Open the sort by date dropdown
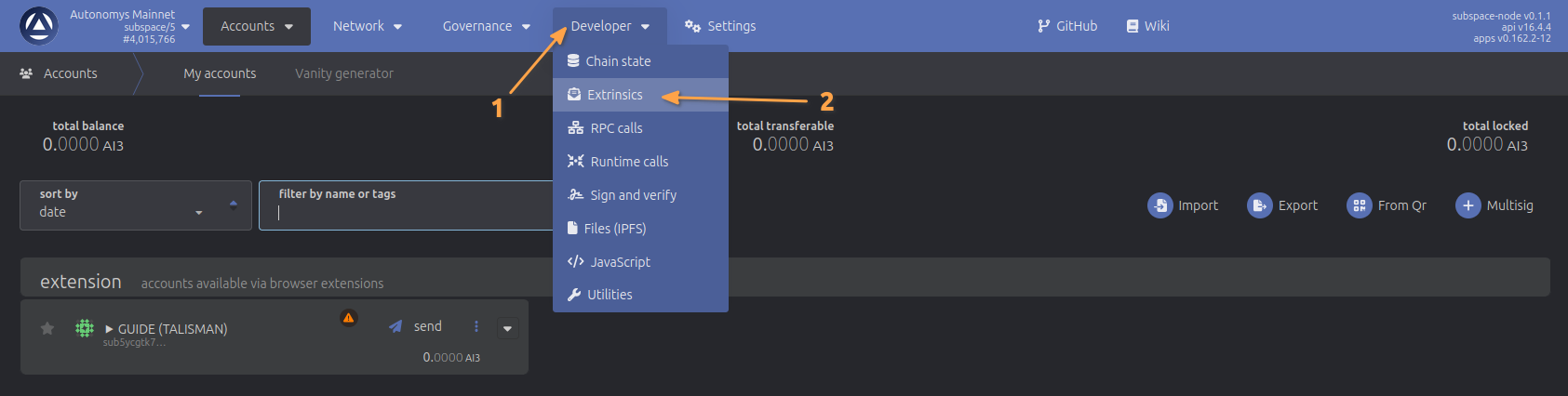This screenshot has width=1568, height=396. pyautogui.click(x=136, y=205)
